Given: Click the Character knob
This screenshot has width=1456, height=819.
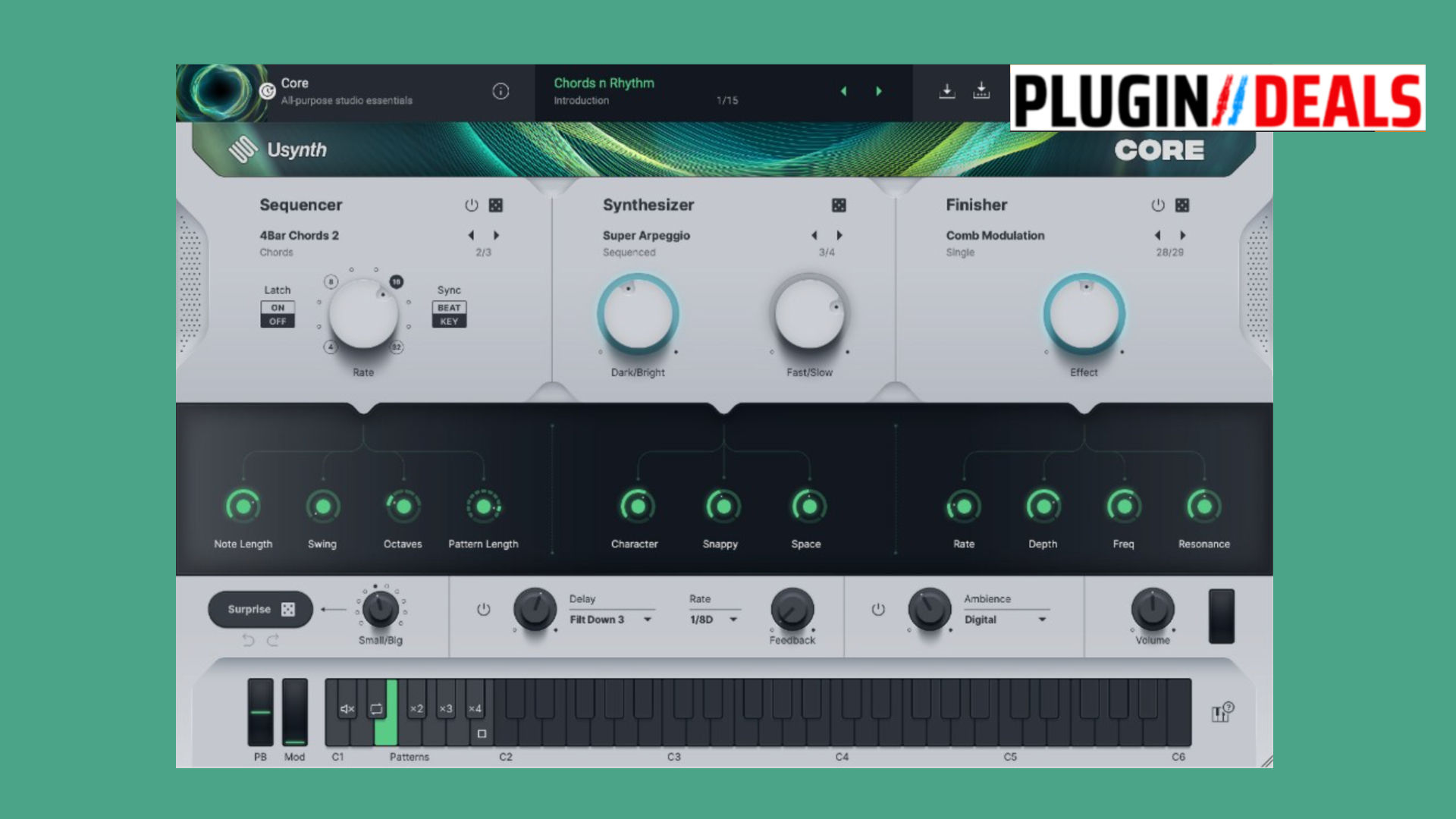Looking at the screenshot, I should (x=638, y=507).
